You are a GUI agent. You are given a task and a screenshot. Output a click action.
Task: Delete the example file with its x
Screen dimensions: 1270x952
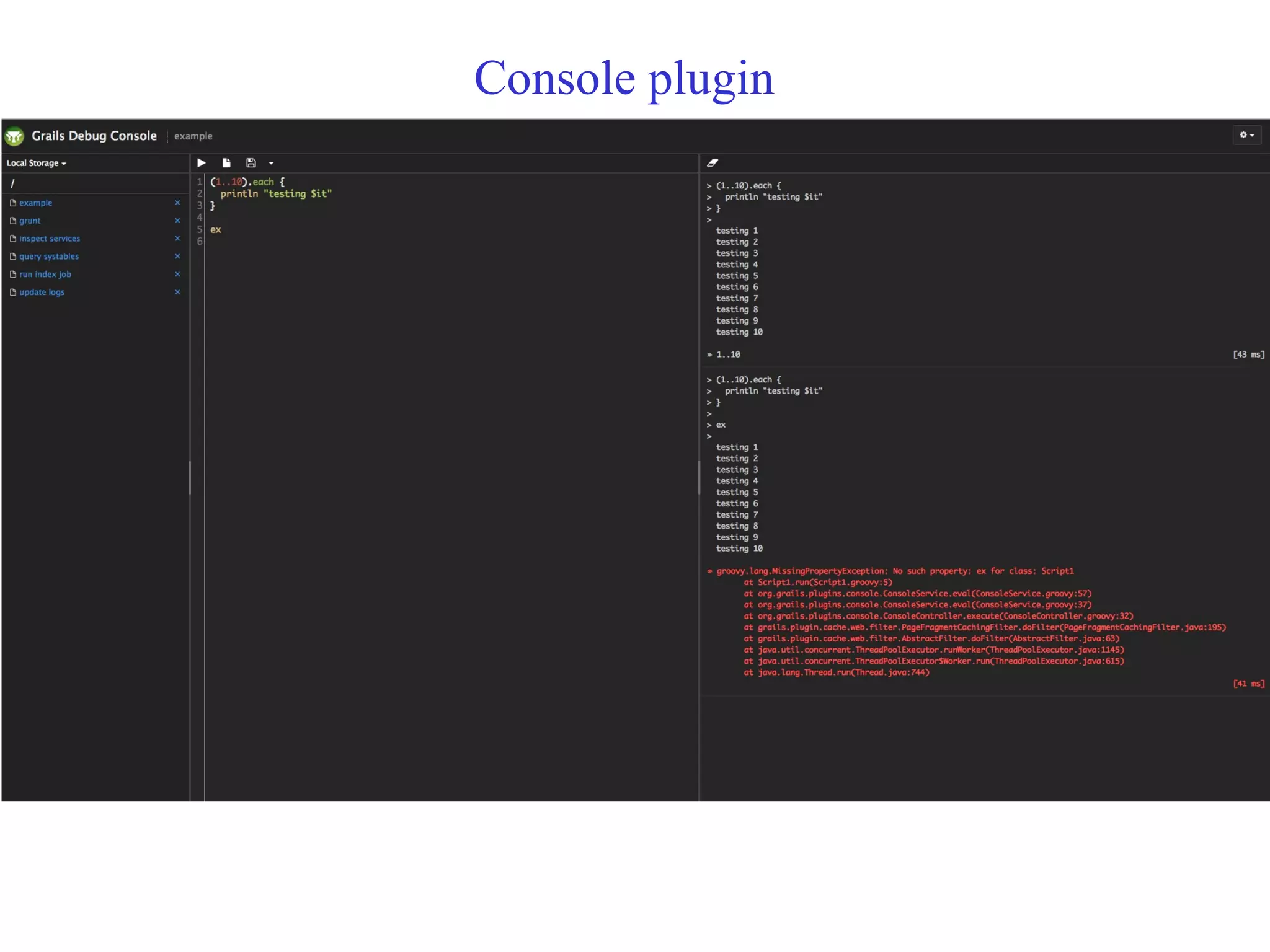[177, 203]
